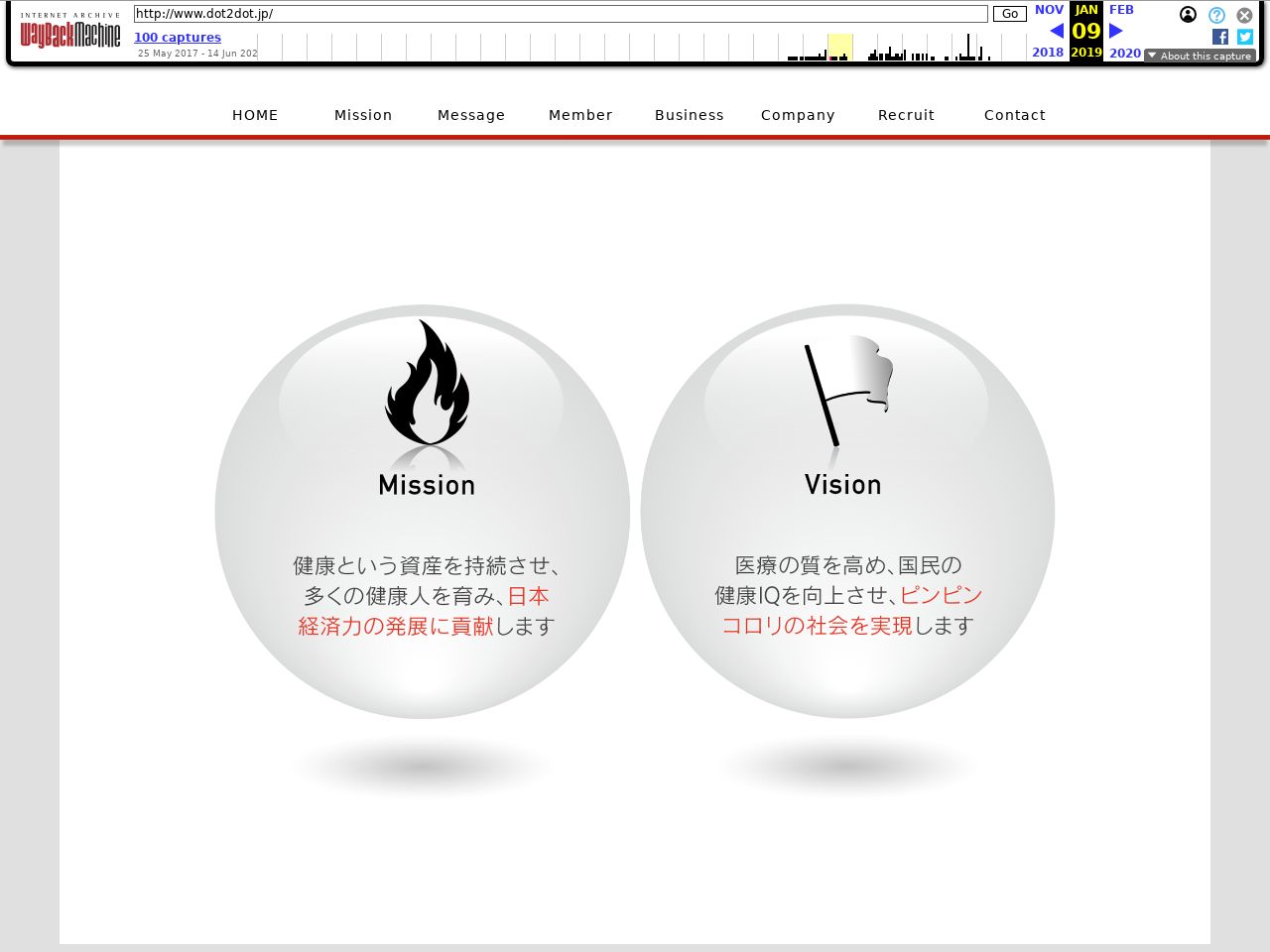This screenshot has height=952, width=1270.
Task: Click the Wayback Machine logo
Action: pos(70,32)
